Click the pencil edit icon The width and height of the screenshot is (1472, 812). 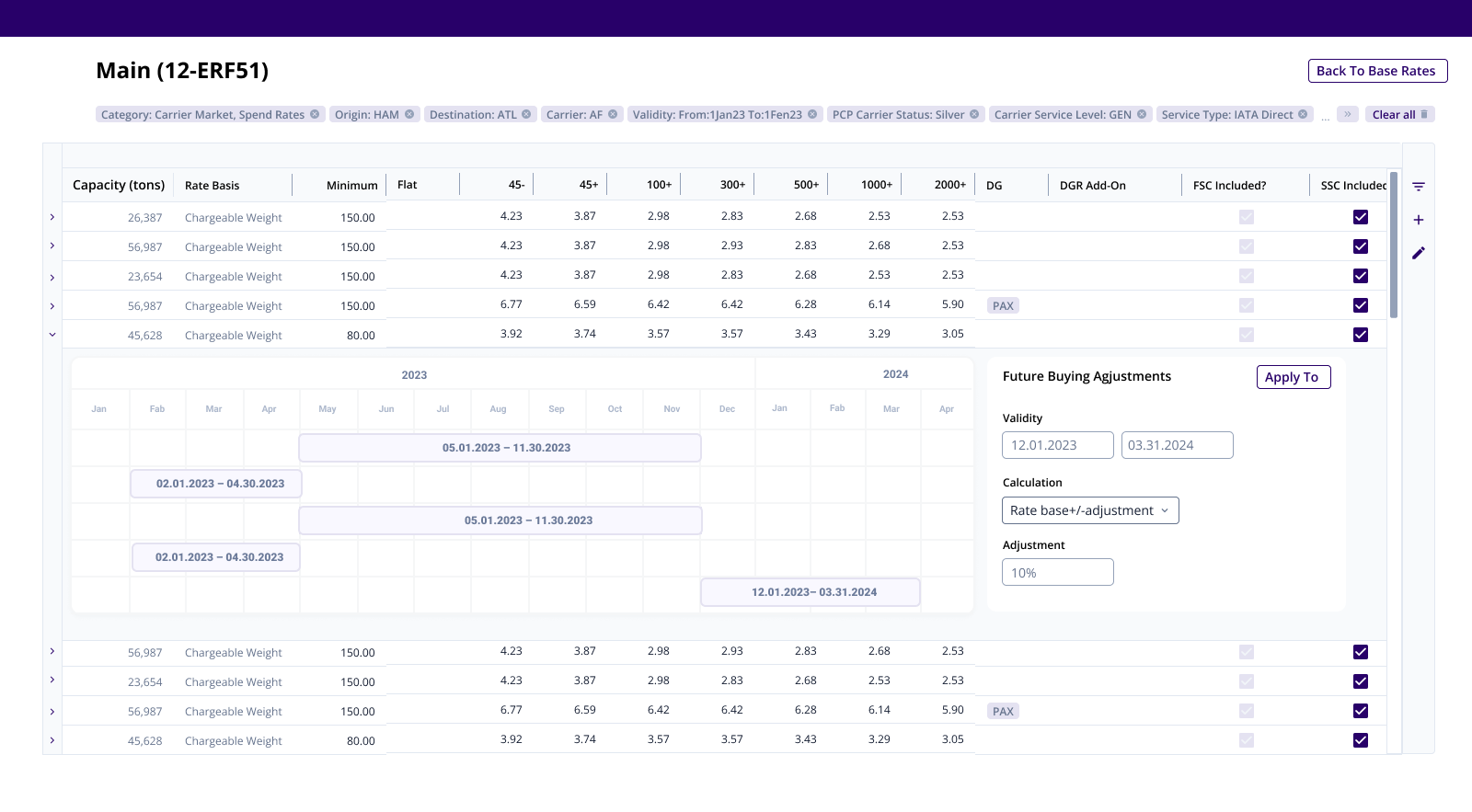(x=1419, y=253)
